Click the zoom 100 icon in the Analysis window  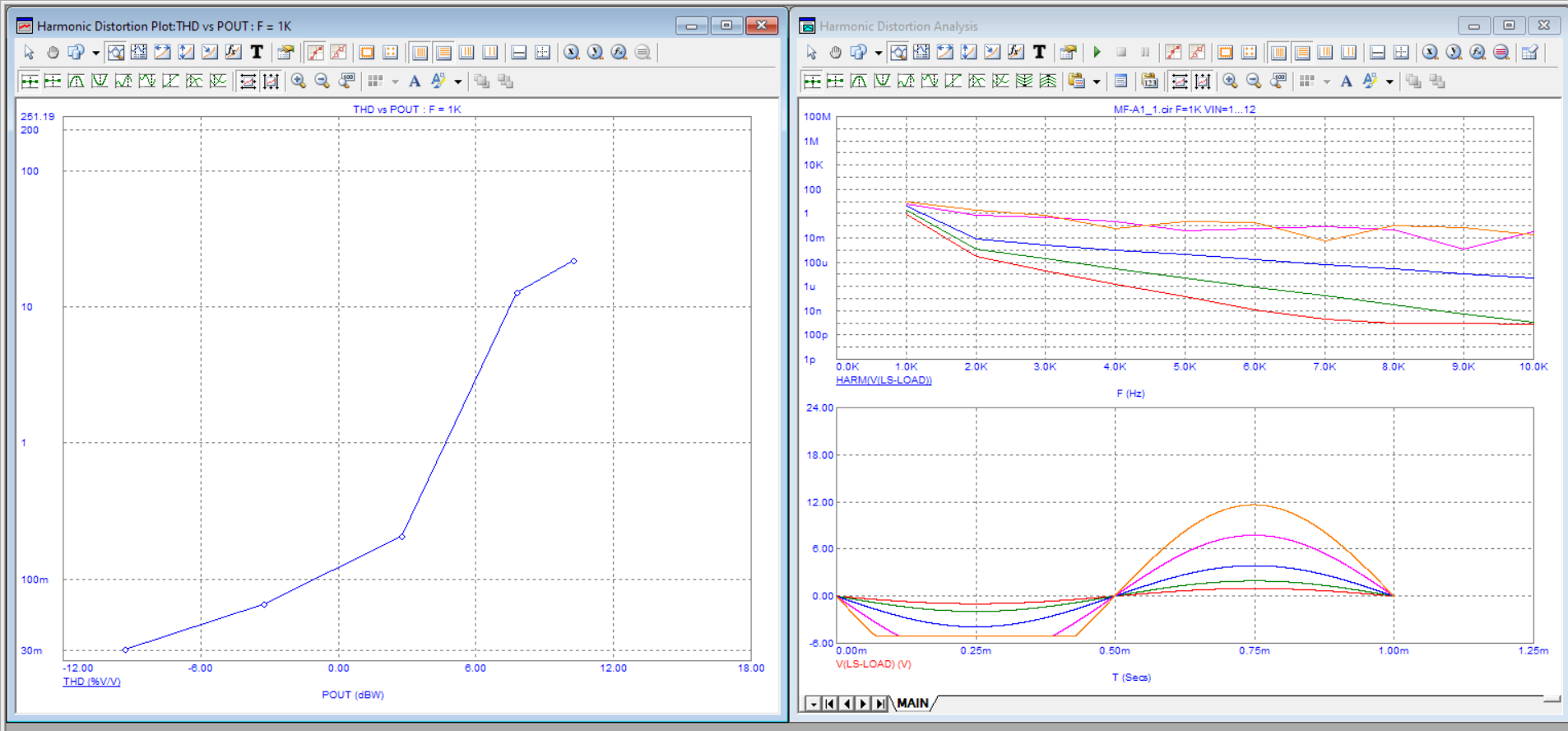tap(1278, 81)
